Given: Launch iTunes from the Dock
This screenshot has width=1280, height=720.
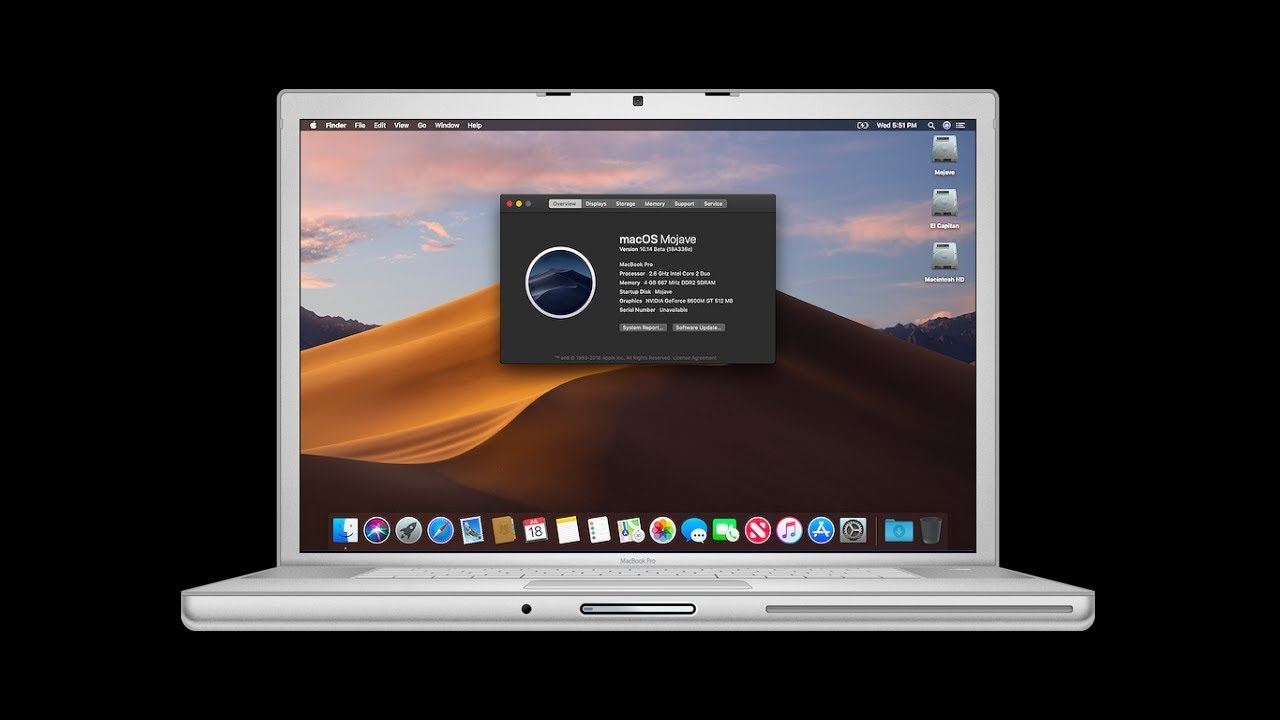Looking at the screenshot, I should click(789, 530).
